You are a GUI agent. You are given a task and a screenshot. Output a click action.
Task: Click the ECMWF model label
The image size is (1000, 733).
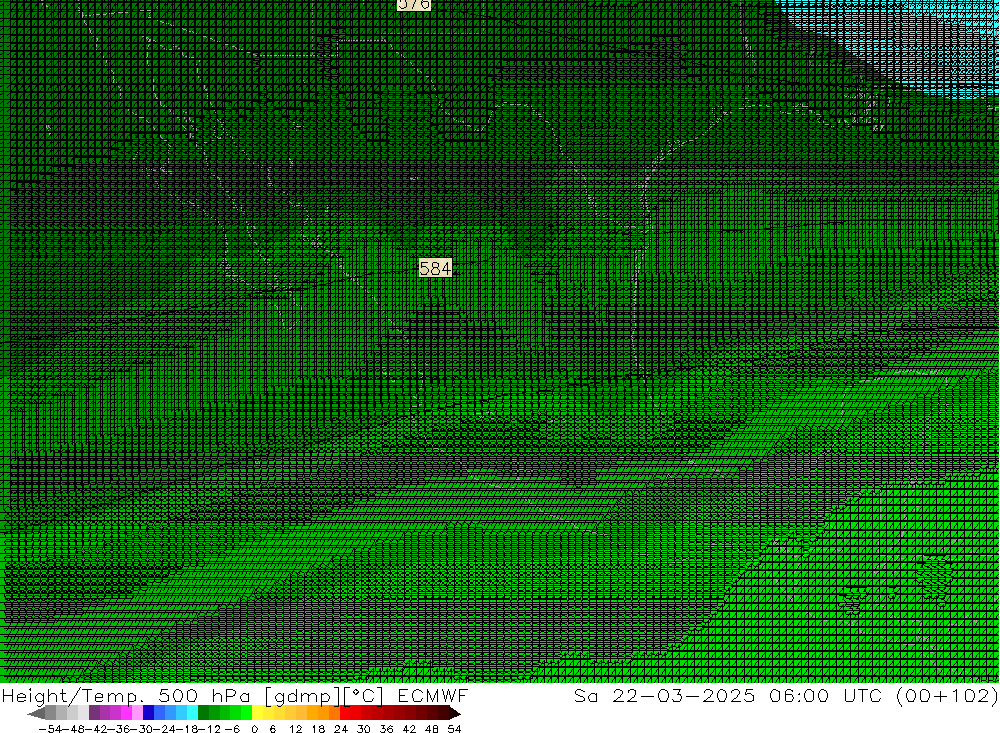click(433, 695)
